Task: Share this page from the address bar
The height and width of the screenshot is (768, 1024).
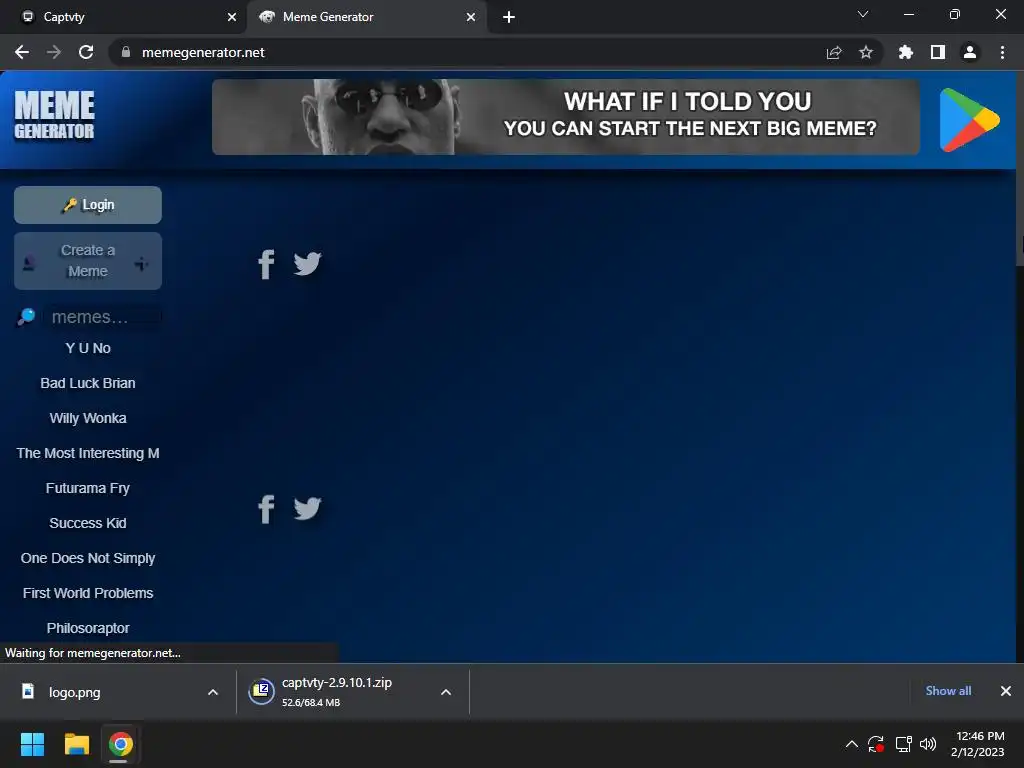Action: 834,52
